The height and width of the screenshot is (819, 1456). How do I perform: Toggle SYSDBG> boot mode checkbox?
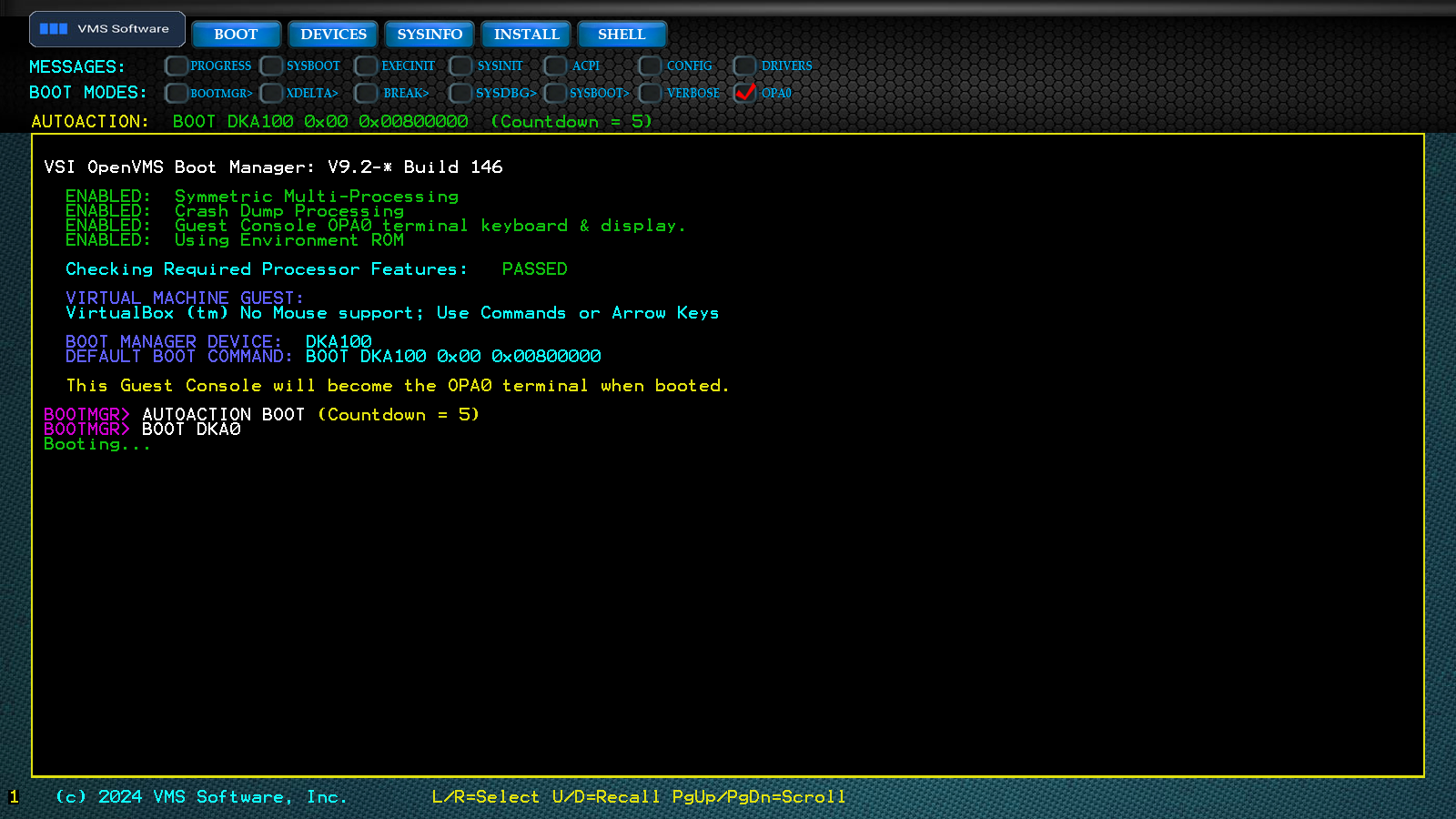[460, 93]
